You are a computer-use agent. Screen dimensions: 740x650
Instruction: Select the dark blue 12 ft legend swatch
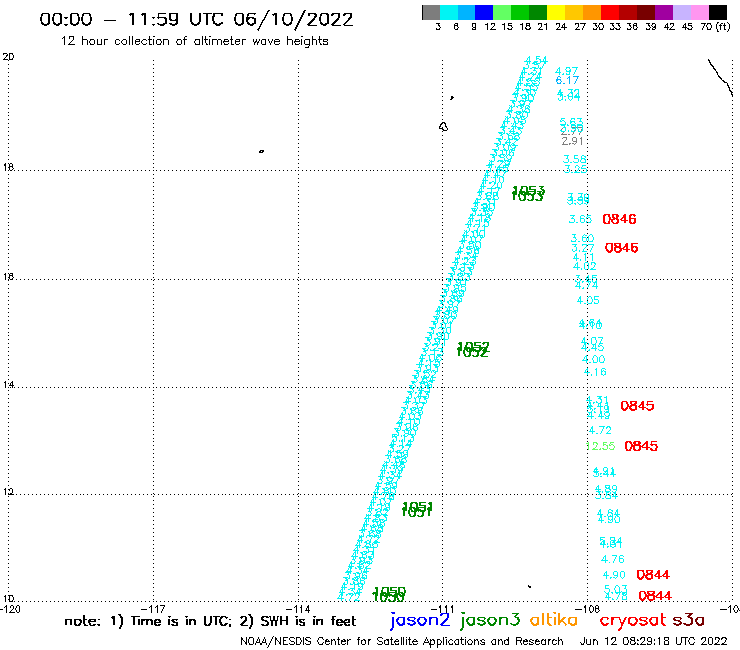tap(484, 12)
